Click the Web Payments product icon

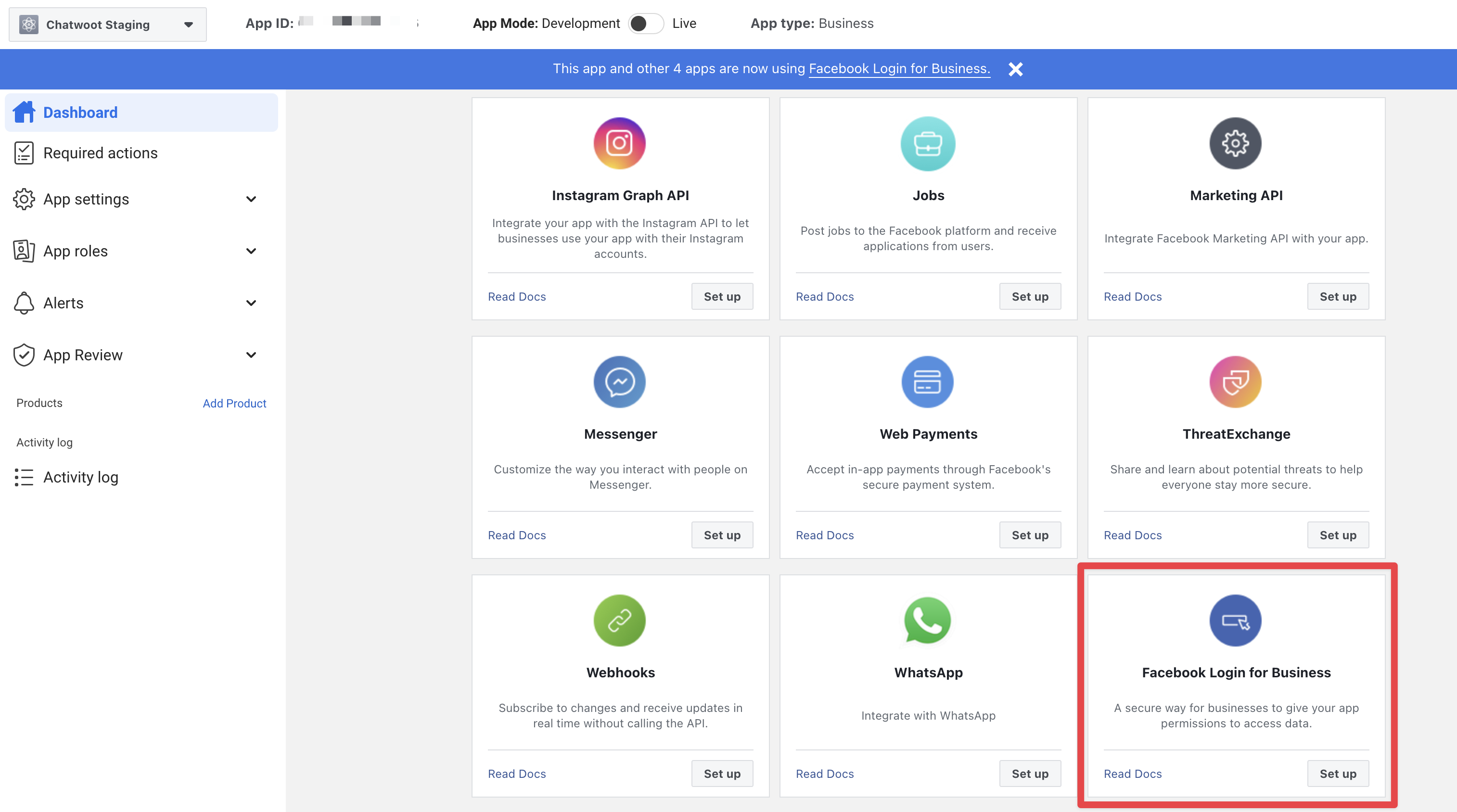(x=928, y=381)
